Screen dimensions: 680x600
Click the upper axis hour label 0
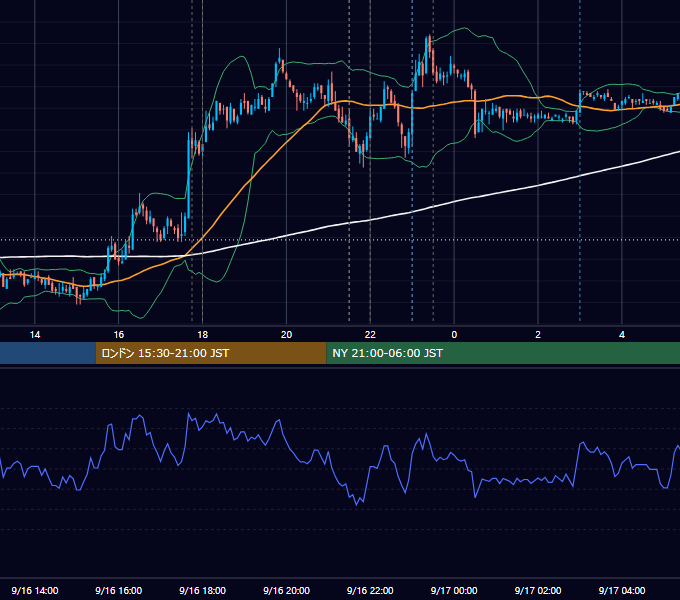click(x=454, y=335)
